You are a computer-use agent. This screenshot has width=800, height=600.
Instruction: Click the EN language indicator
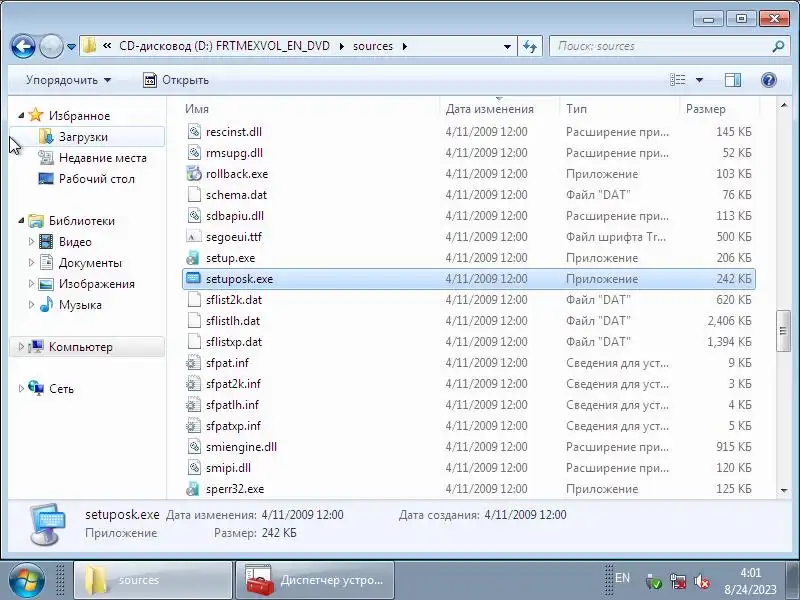[x=622, y=578]
